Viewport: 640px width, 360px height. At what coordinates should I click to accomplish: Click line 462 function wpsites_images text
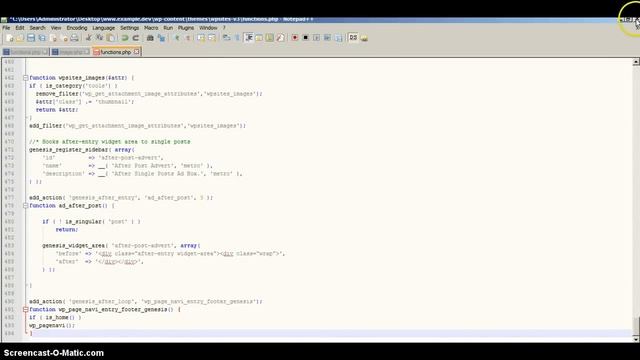pos(81,78)
